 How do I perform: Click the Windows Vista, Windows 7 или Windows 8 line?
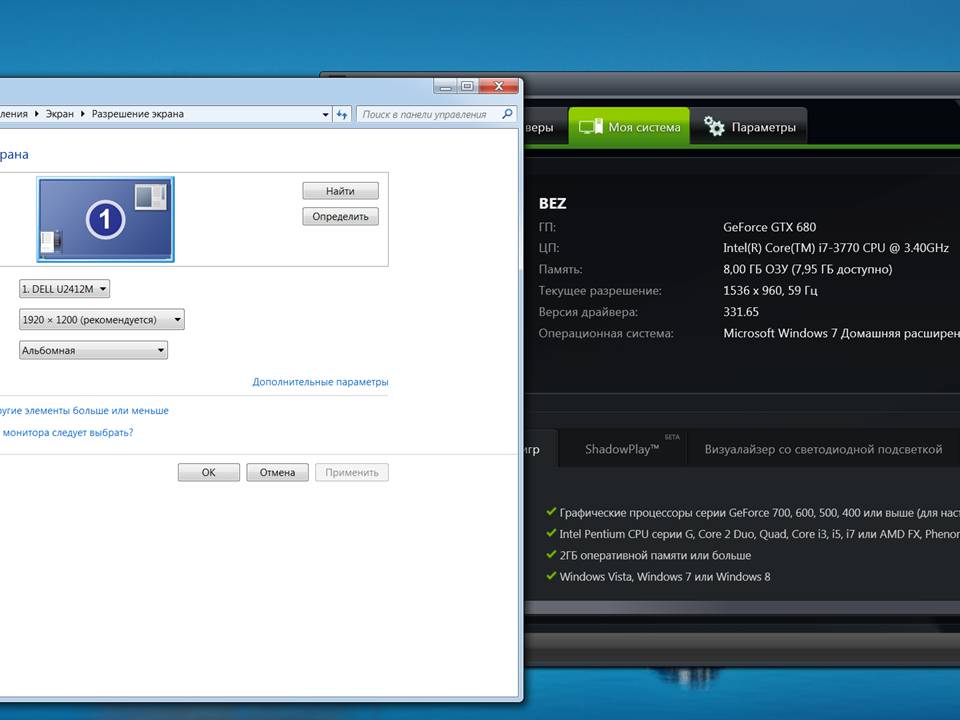click(665, 576)
